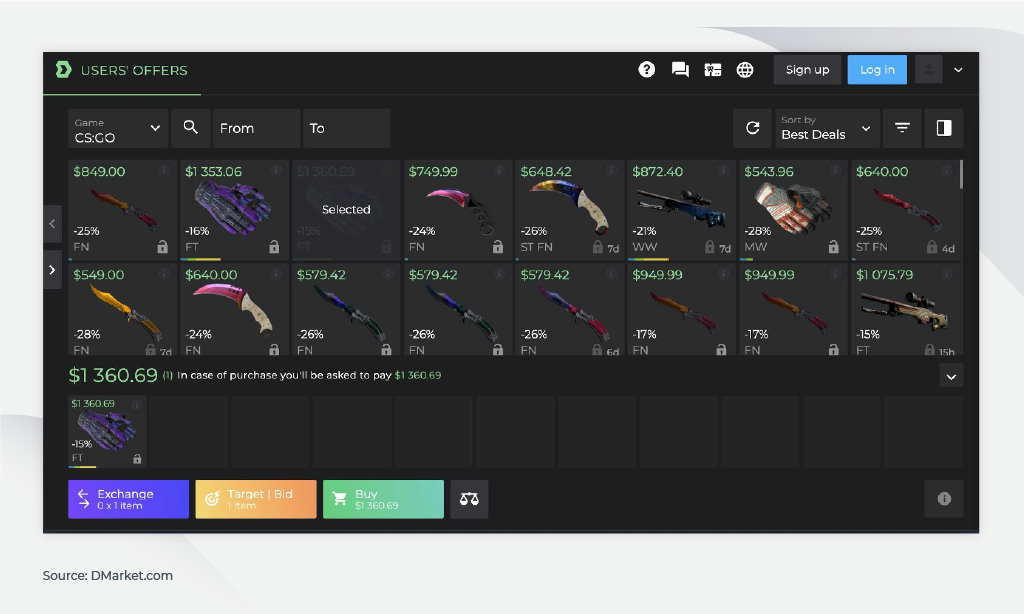Open the Game CS:GO dropdown
Viewport: 1024px width, 614px height.
click(x=118, y=128)
